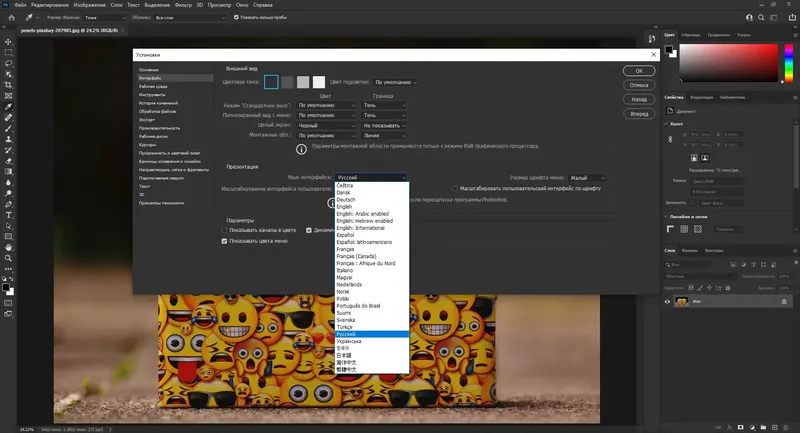Switch to the Коррекция tab
Screen dimensions: 800x433
click(x=702, y=97)
